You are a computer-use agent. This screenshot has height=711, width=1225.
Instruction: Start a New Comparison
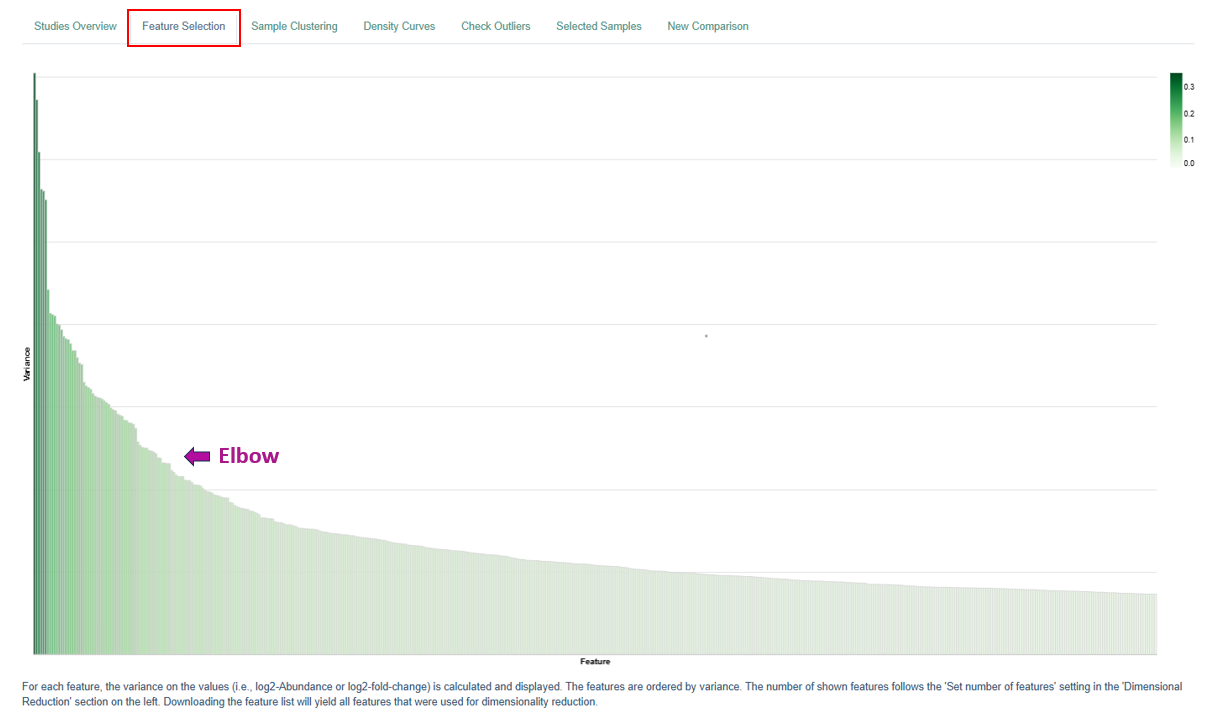pos(708,26)
